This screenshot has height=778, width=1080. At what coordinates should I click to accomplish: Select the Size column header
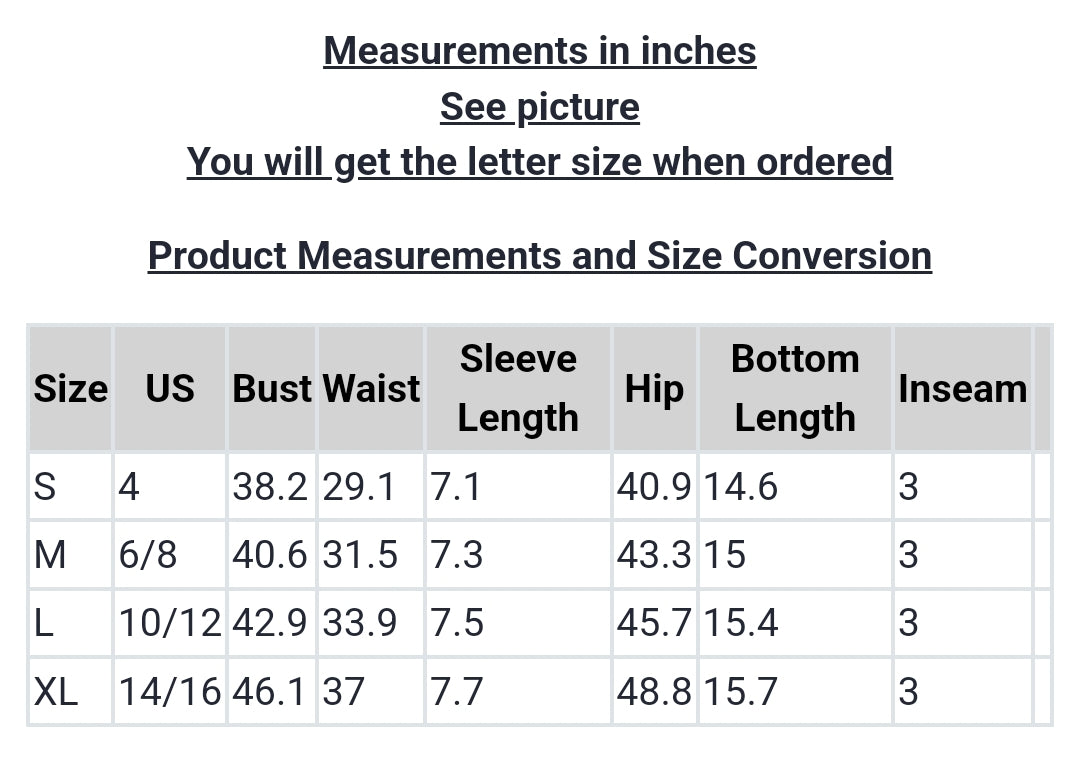[70, 388]
